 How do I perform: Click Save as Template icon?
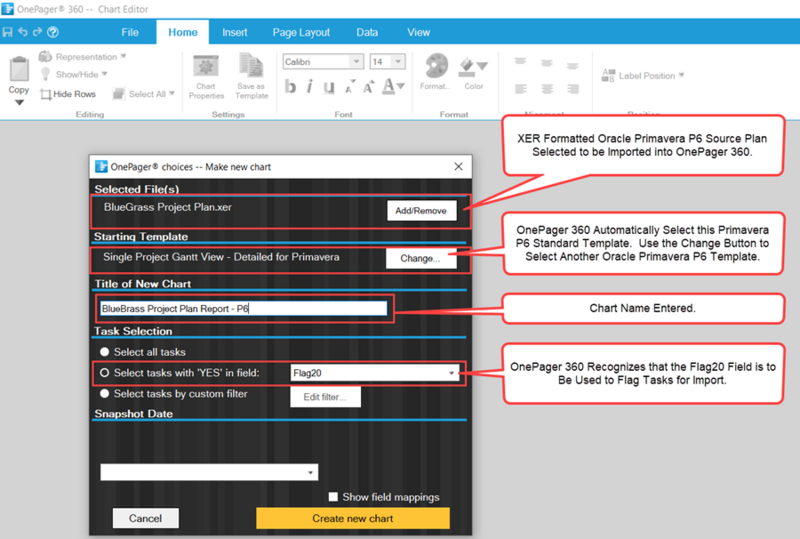pyautogui.click(x=252, y=77)
